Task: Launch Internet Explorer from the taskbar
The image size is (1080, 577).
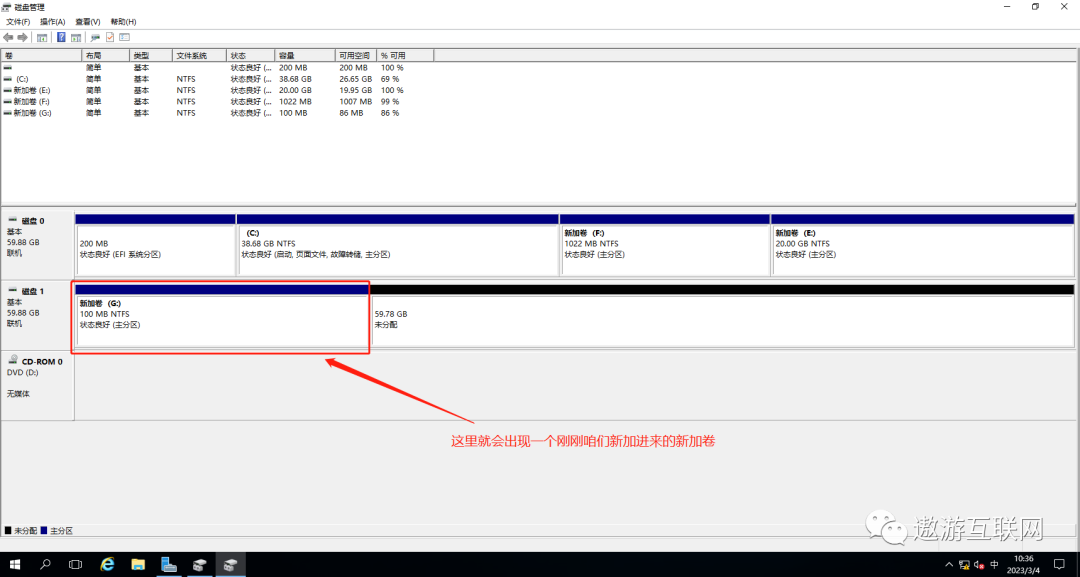Action: point(107,565)
